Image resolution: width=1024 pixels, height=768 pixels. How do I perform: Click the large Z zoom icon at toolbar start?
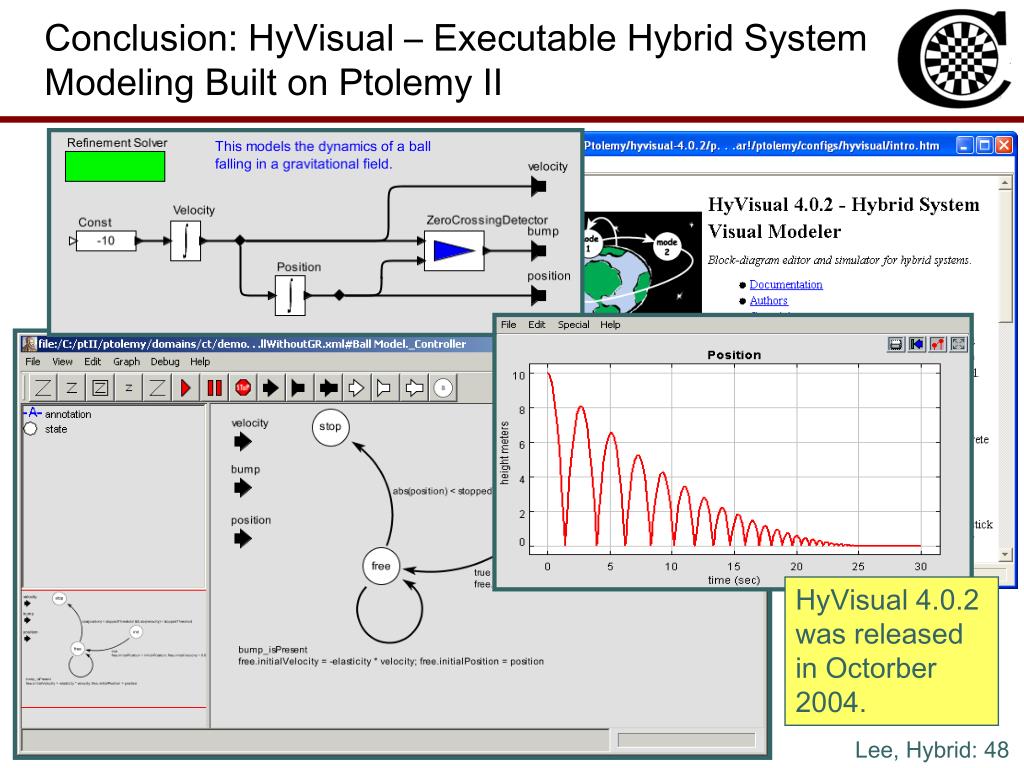click(x=42, y=388)
